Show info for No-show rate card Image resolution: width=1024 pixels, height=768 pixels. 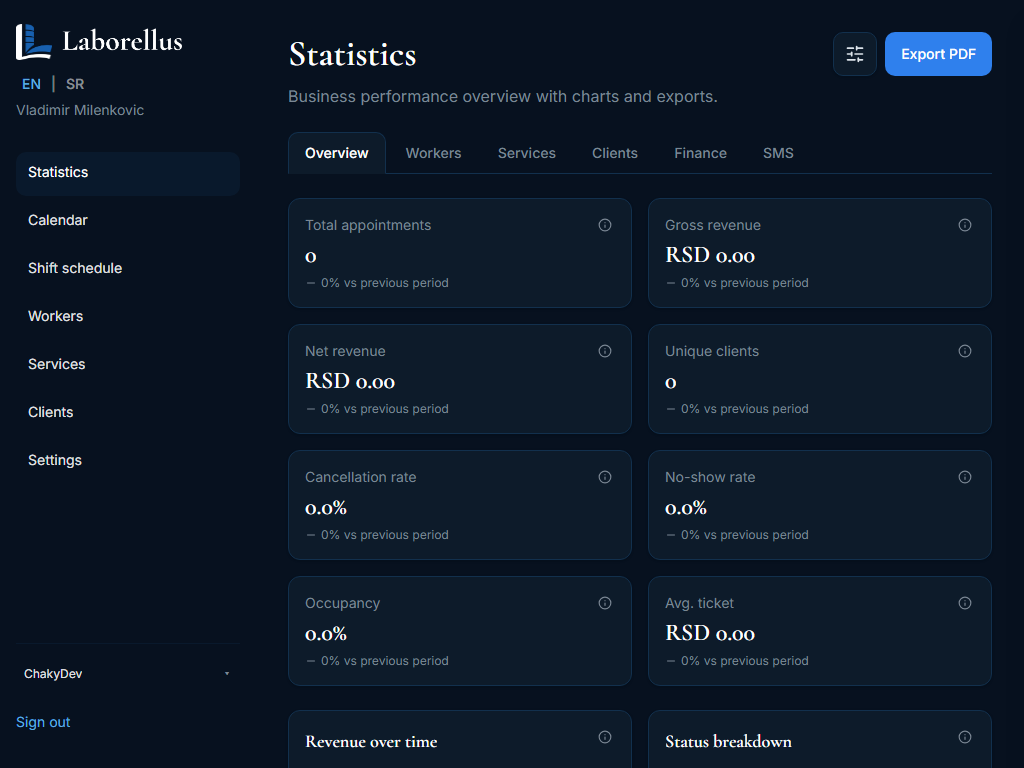tap(965, 477)
